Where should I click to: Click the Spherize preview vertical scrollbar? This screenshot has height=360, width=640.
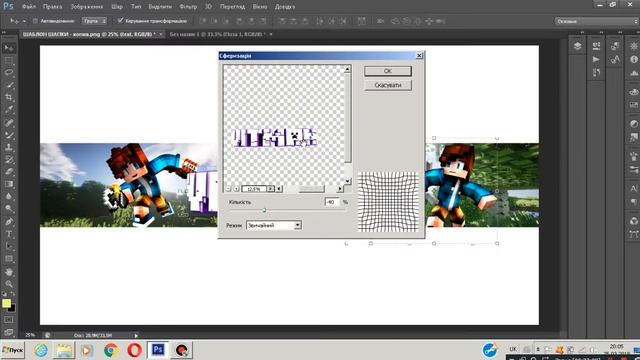tap(348, 124)
